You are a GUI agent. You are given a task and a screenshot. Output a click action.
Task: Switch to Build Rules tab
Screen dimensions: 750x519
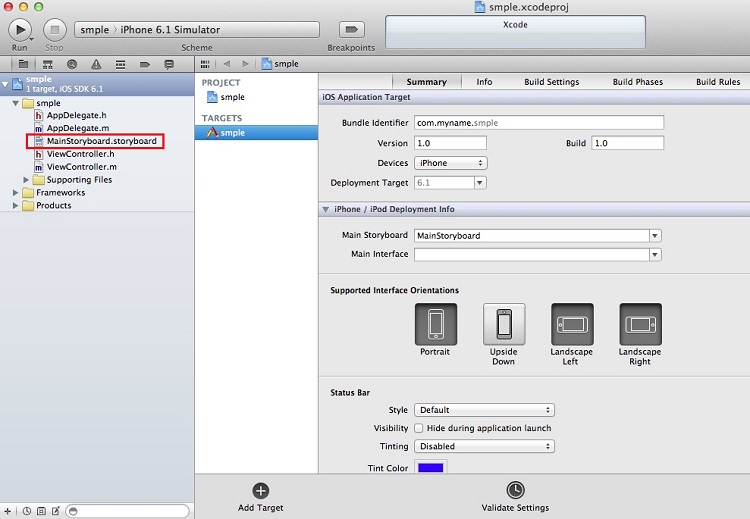718,82
